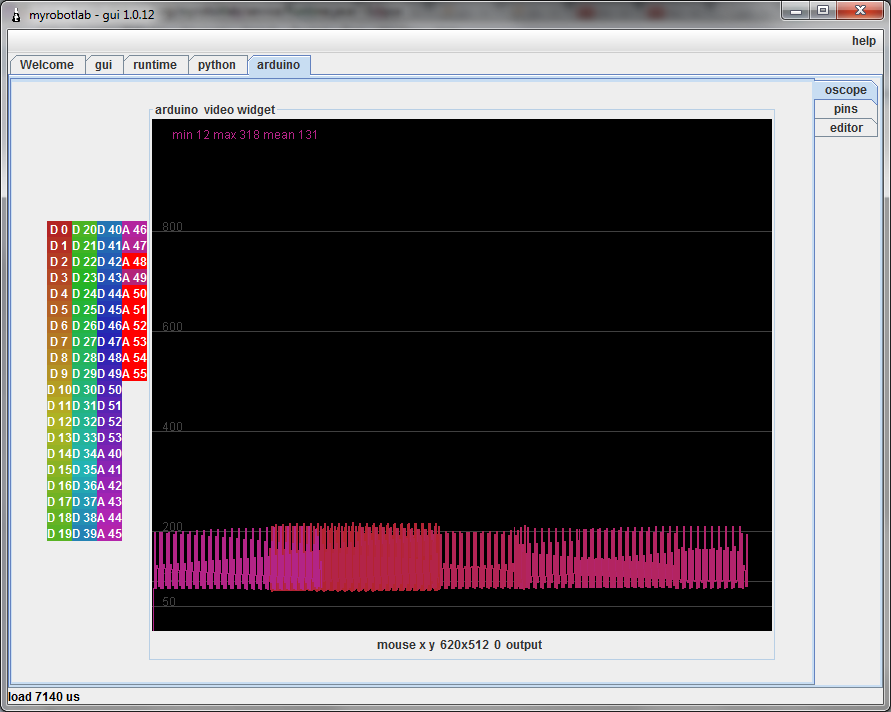Toggle analog pin A 45 trace
The image size is (891, 712).
tap(109, 534)
